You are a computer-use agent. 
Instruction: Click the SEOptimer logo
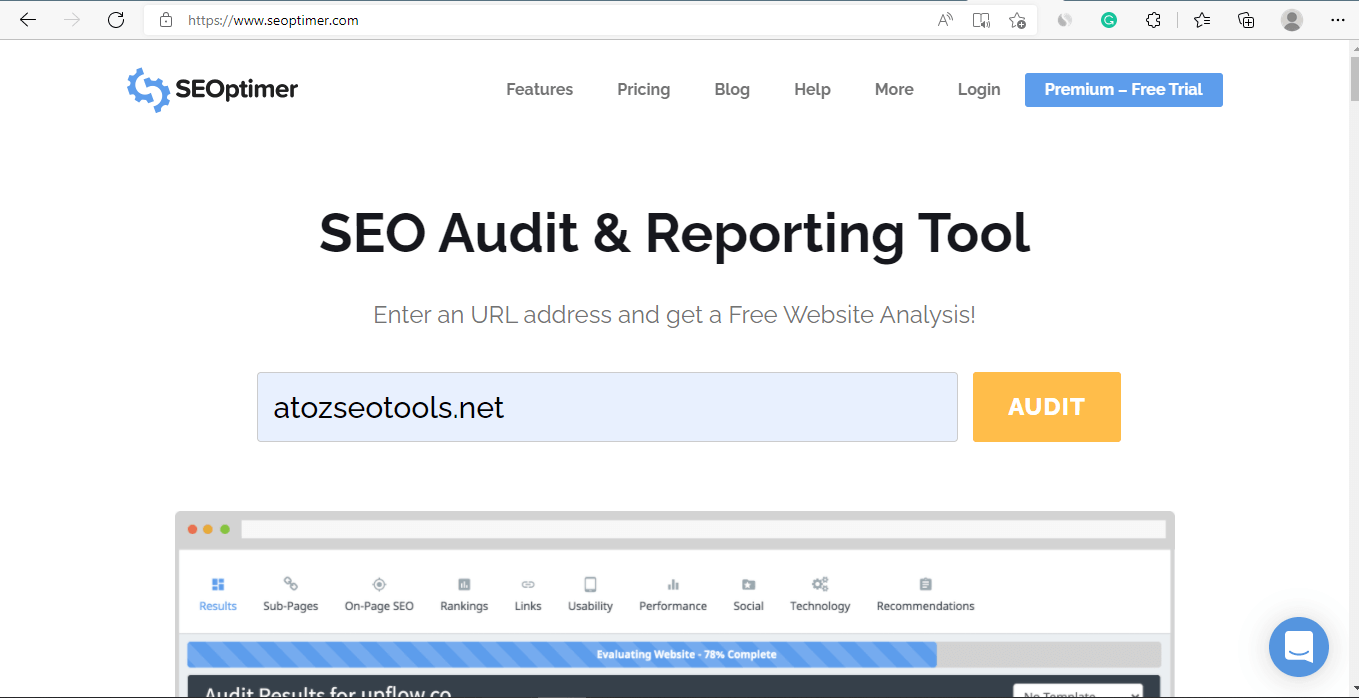pyautogui.click(x=212, y=89)
